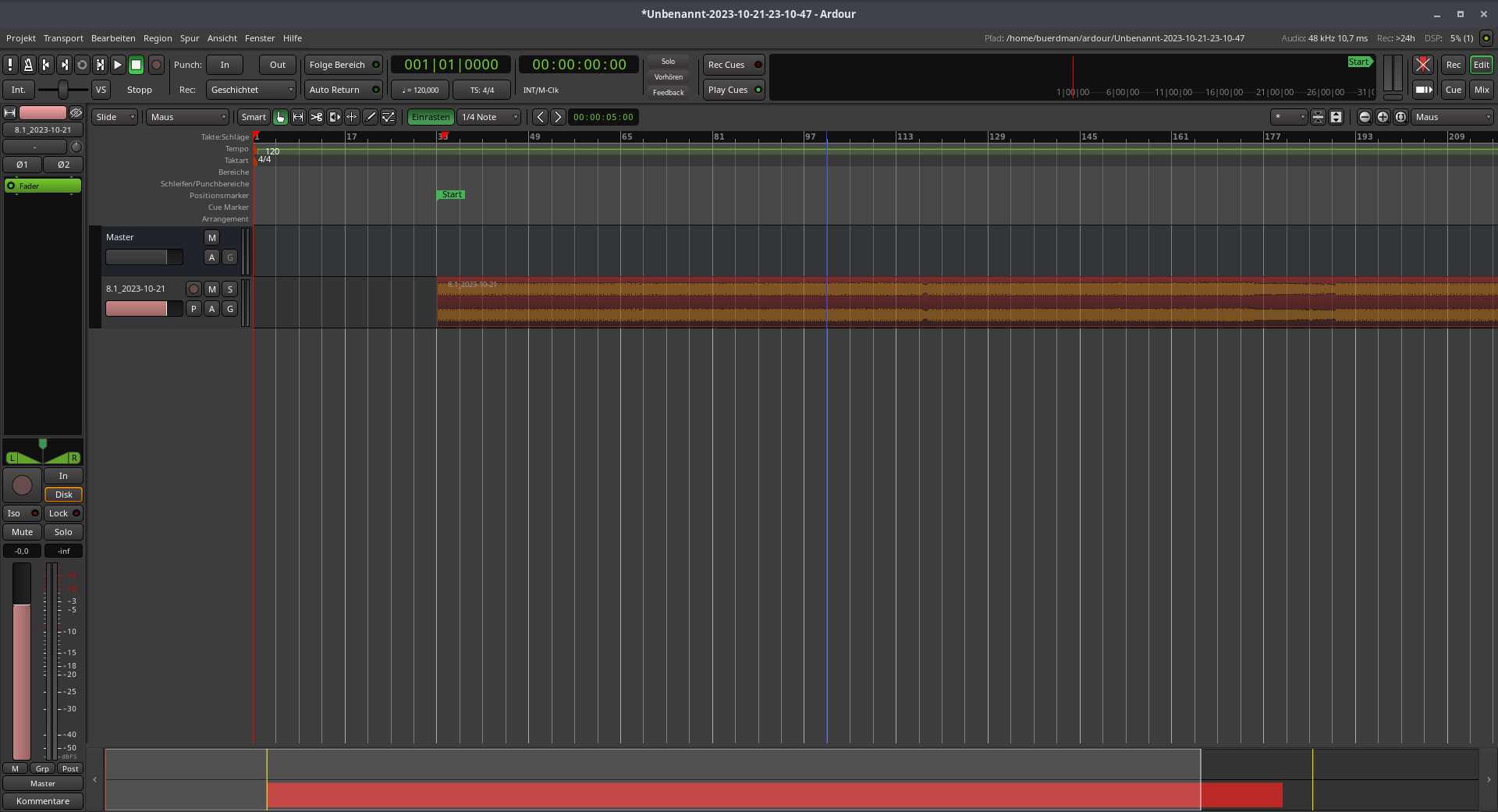Viewport: 1498px width, 812px height.
Task: Switch to the Mix window button
Action: pyautogui.click(x=1481, y=90)
